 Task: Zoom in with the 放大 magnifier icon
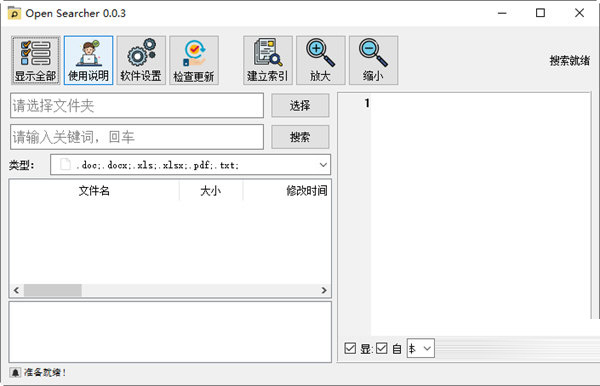(321, 60)
